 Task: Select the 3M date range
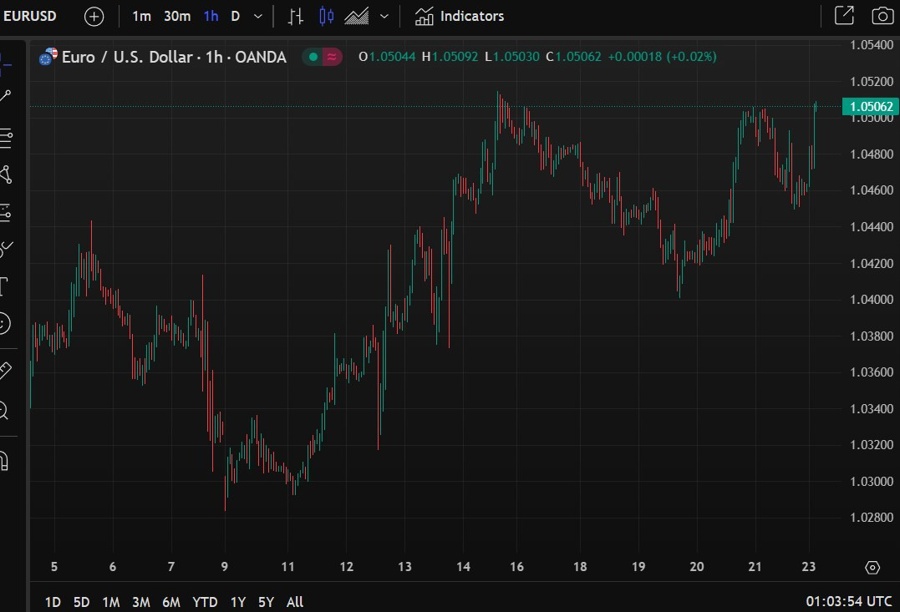pos(141,602)
